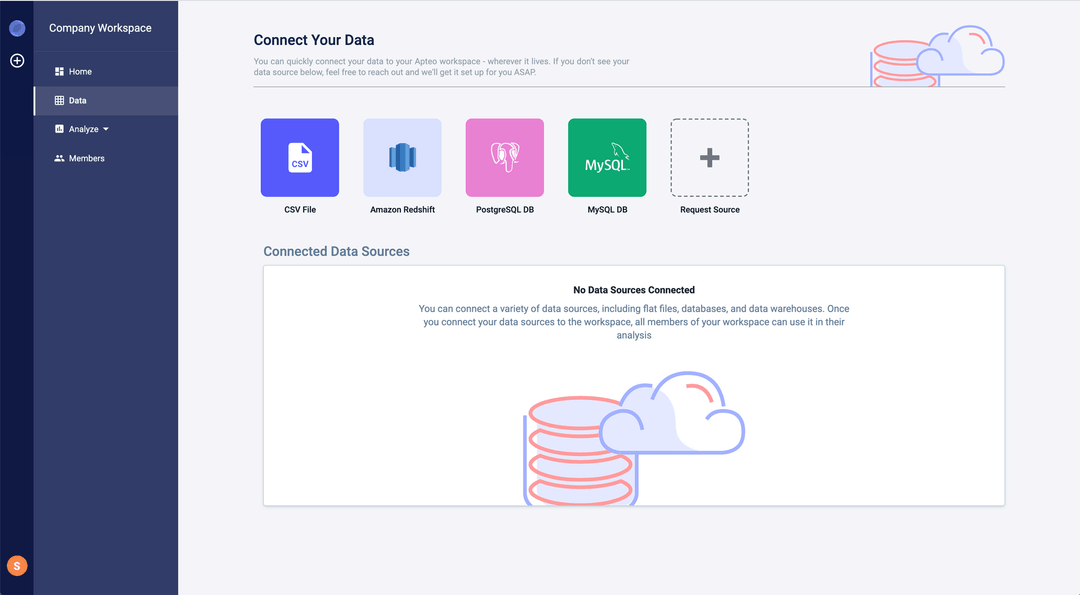Click the Company Workspace title
1080x595 pixels.
click(101, 28)
